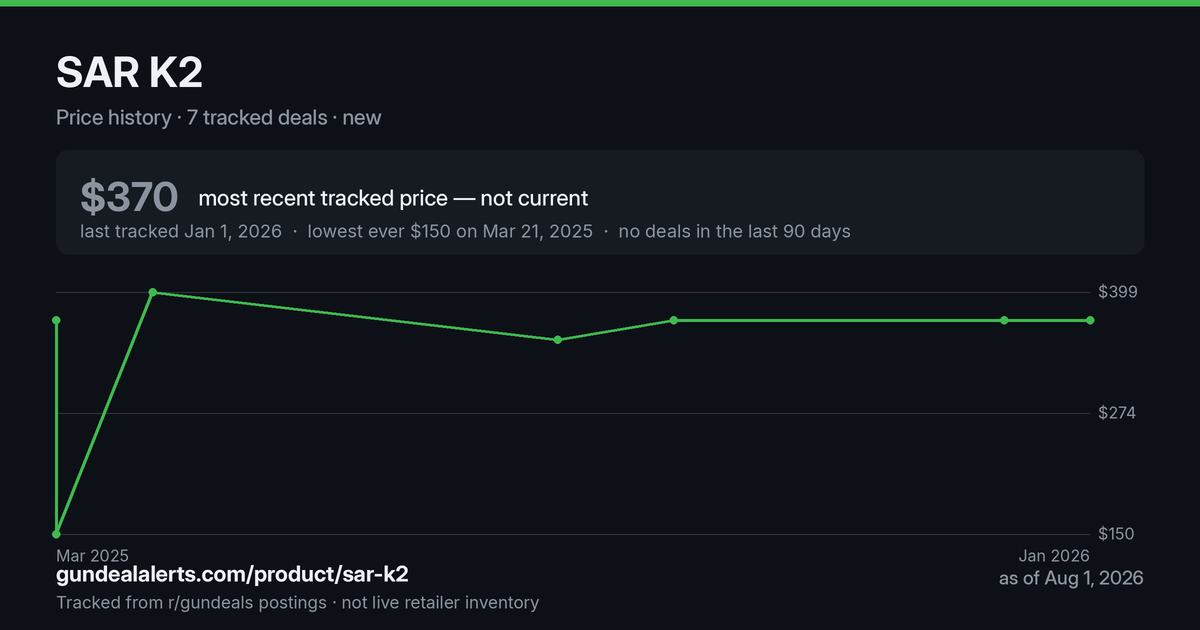This screenshot has width=1200, height=630.
Task: Select the first data point at chart start
Action: 57,320
